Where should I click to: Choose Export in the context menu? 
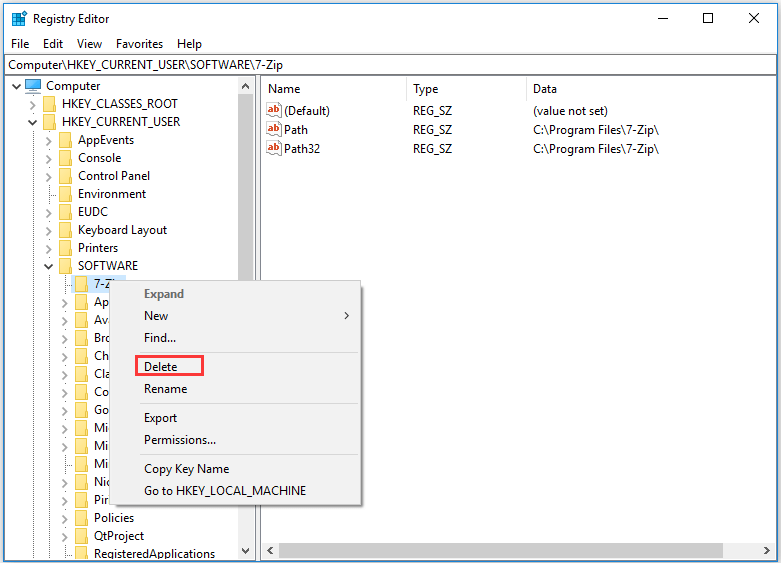[x=247, y=418]
